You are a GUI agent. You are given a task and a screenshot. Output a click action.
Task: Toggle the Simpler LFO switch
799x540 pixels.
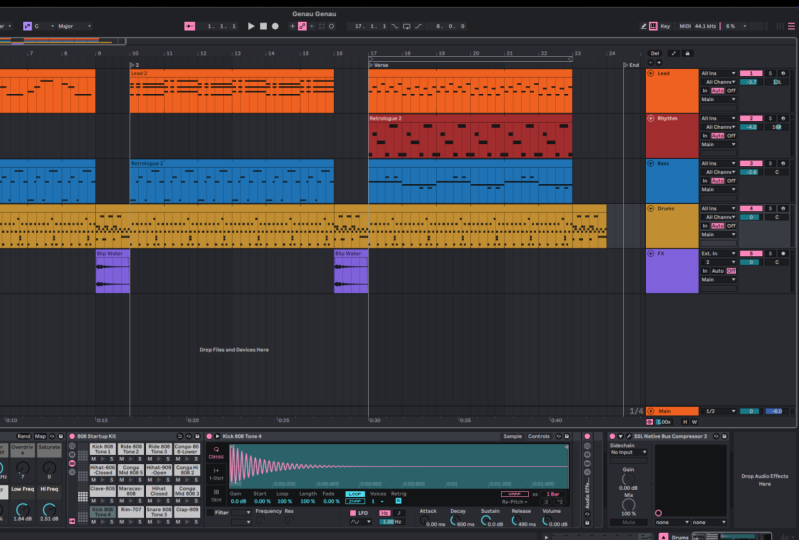353,513
